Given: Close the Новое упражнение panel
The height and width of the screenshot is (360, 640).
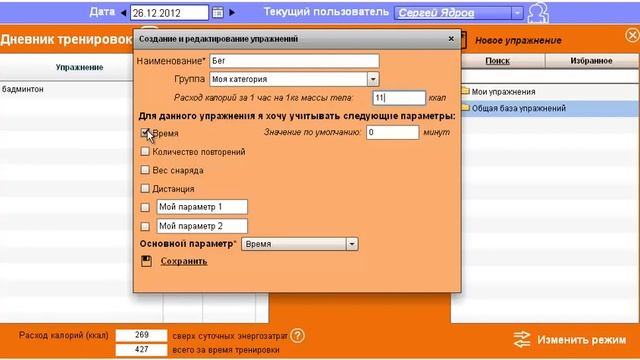Looking at the screenshot, I should point(632,36).
